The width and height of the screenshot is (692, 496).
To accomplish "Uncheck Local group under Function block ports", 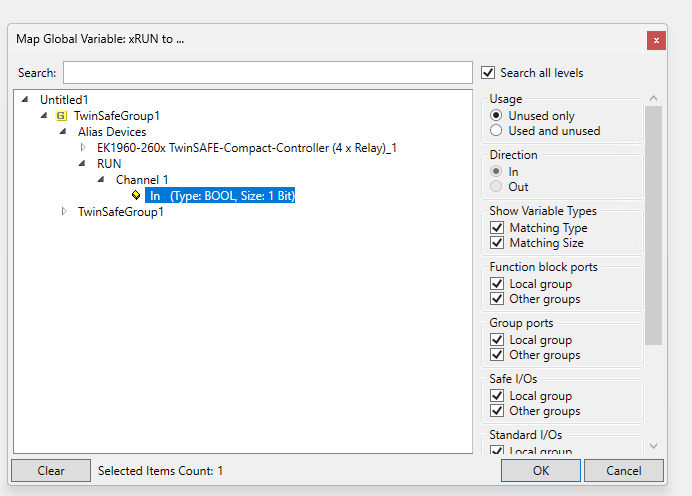I will [x=497, y=284].
